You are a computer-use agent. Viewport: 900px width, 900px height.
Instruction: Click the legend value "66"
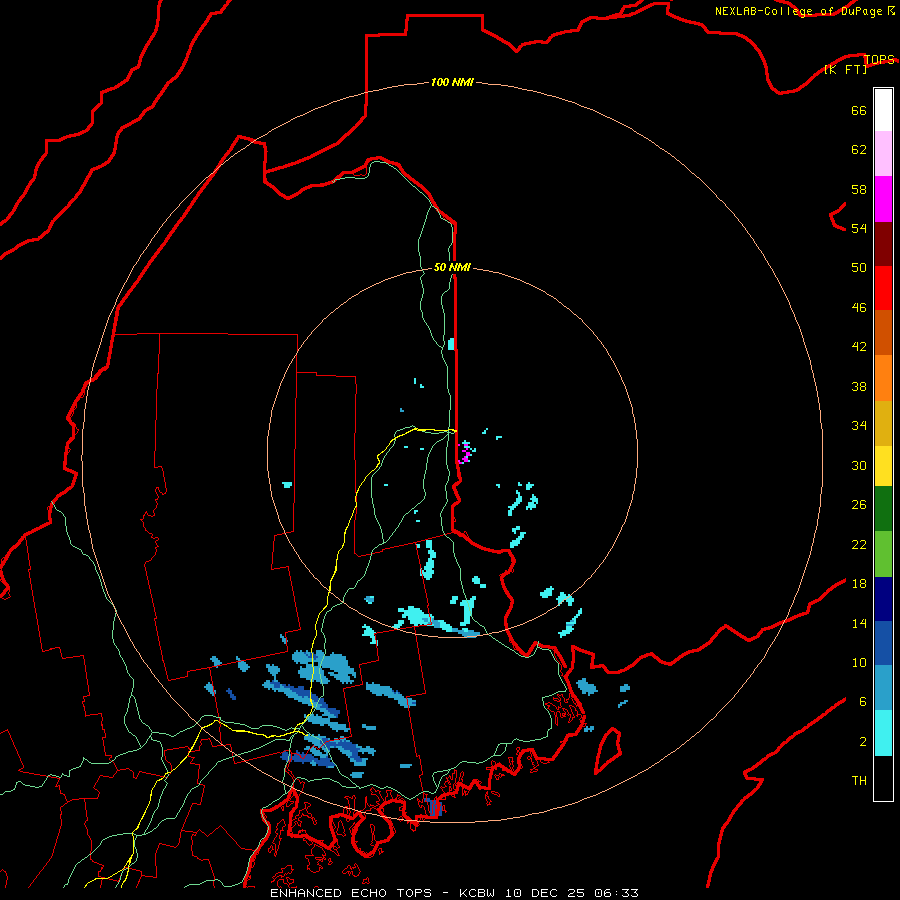click(x=859, y=110)
